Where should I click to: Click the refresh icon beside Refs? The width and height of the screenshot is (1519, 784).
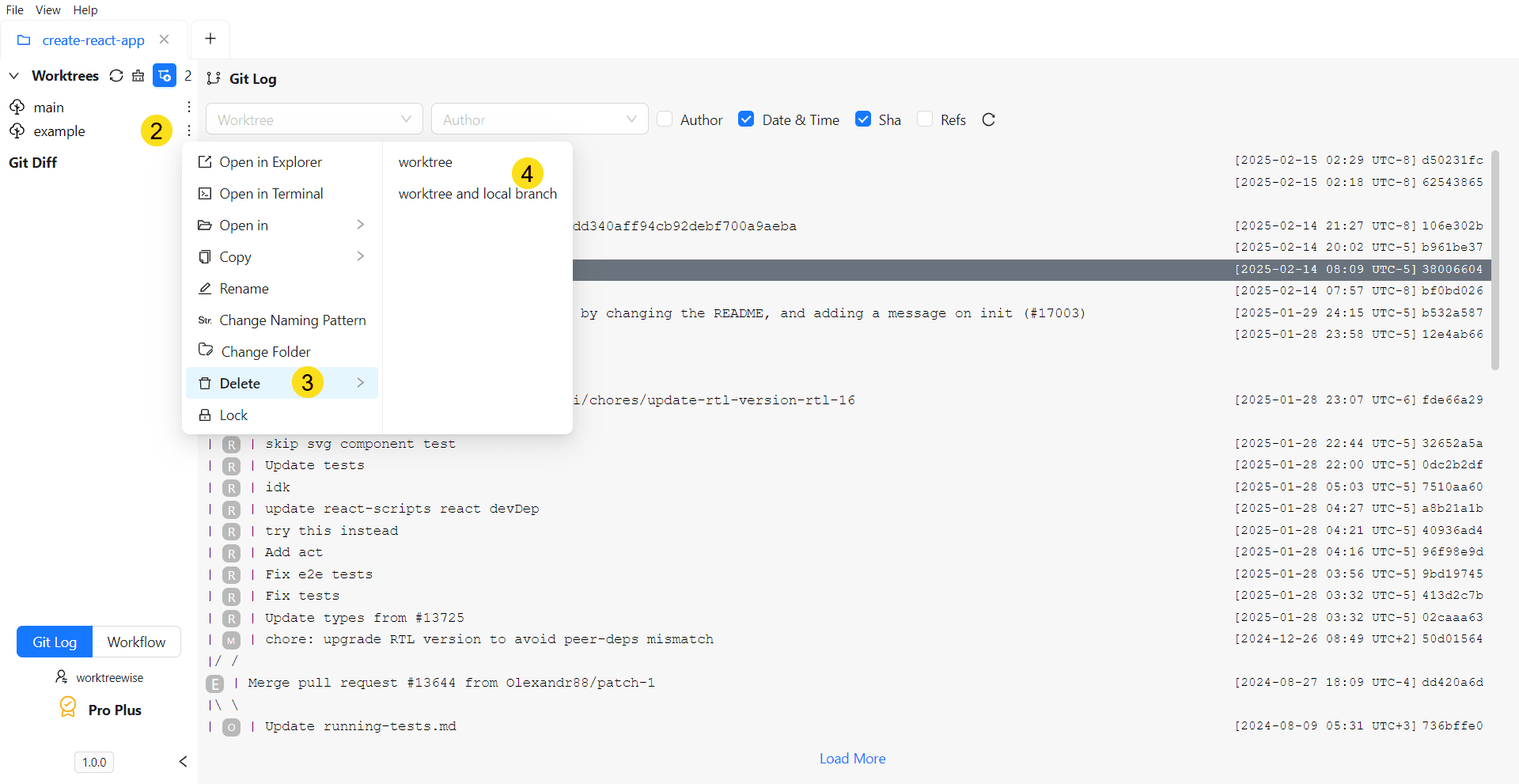click(988, 119)
